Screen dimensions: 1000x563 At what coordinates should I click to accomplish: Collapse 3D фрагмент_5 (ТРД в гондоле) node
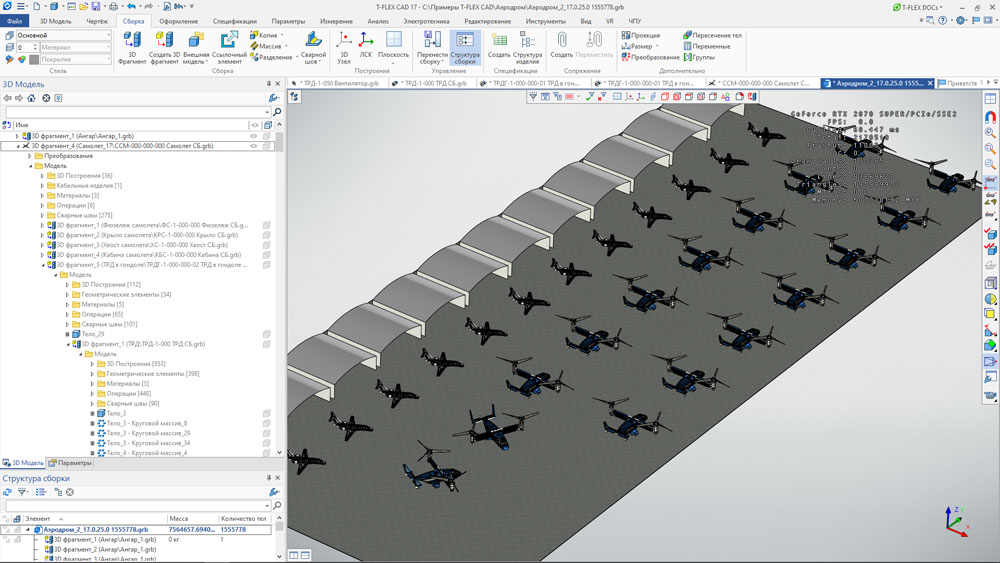(43, 265)
